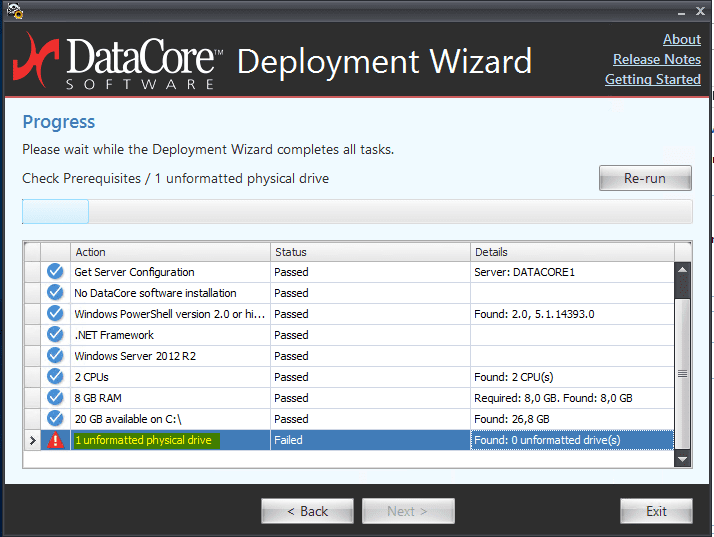Select the '.NET Framework' row text

pos(114,335)
